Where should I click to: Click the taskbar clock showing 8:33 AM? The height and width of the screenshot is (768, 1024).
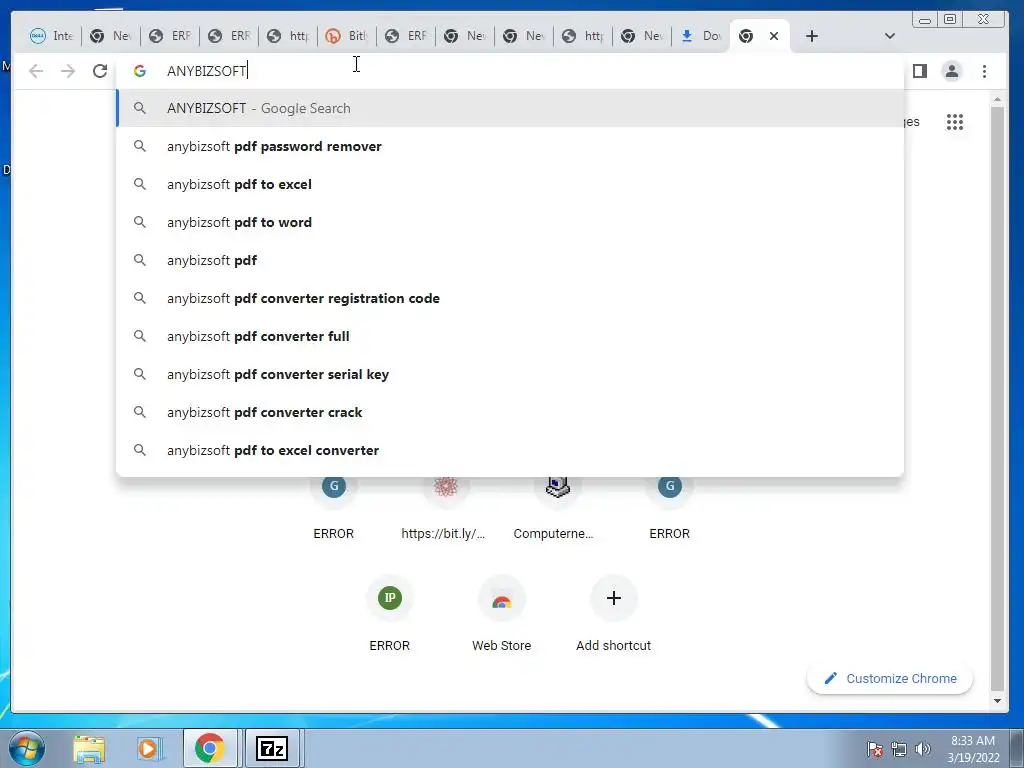coord(973,749)
